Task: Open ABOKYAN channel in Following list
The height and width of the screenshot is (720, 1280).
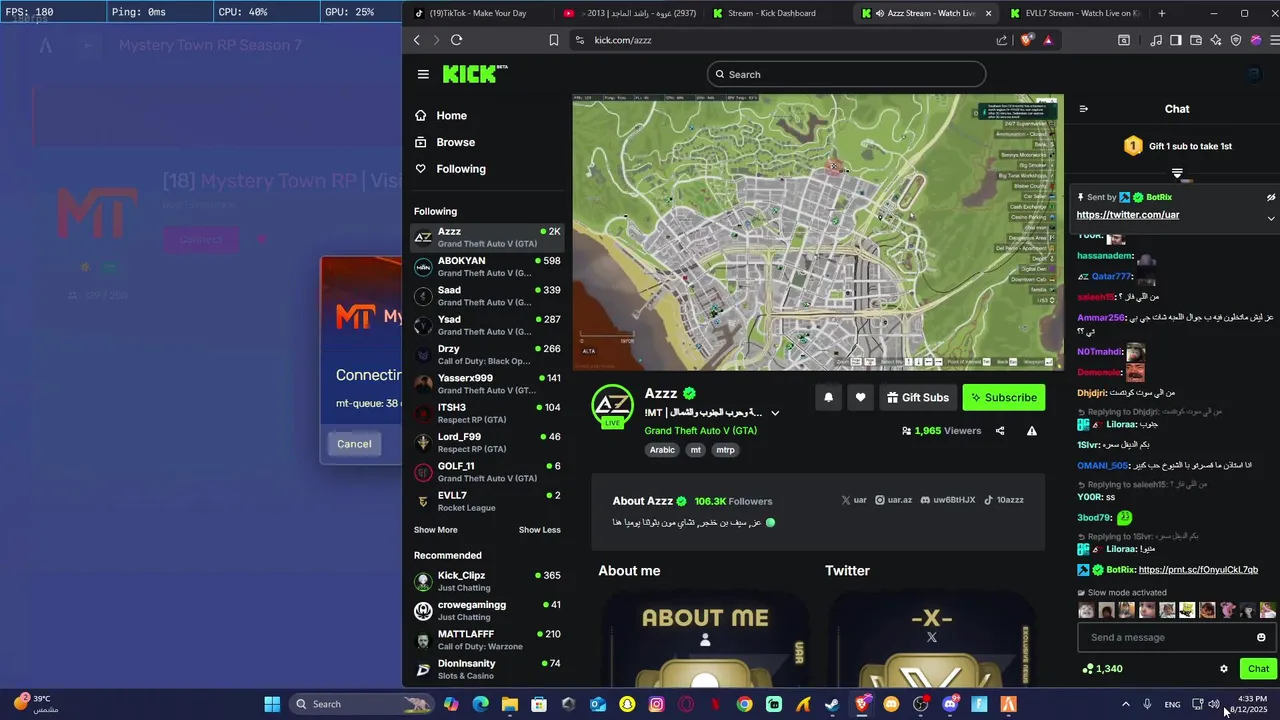Action: pos(488,267)
